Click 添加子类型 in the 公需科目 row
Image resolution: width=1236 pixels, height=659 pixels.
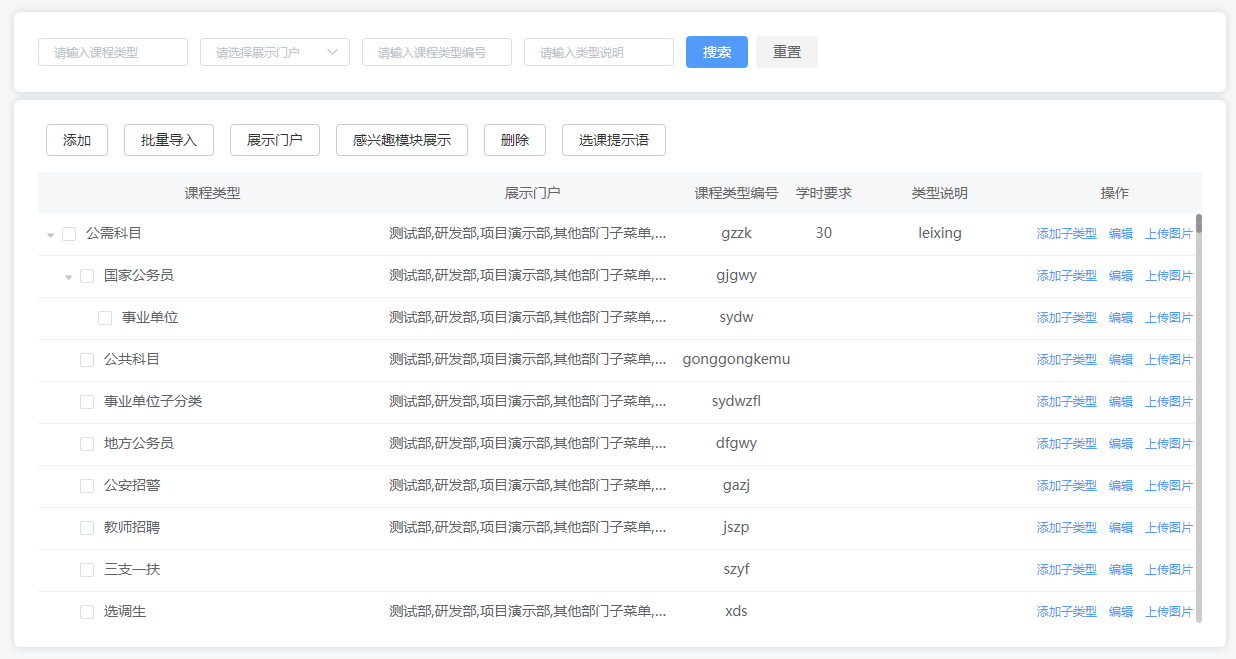point(1067,234)
